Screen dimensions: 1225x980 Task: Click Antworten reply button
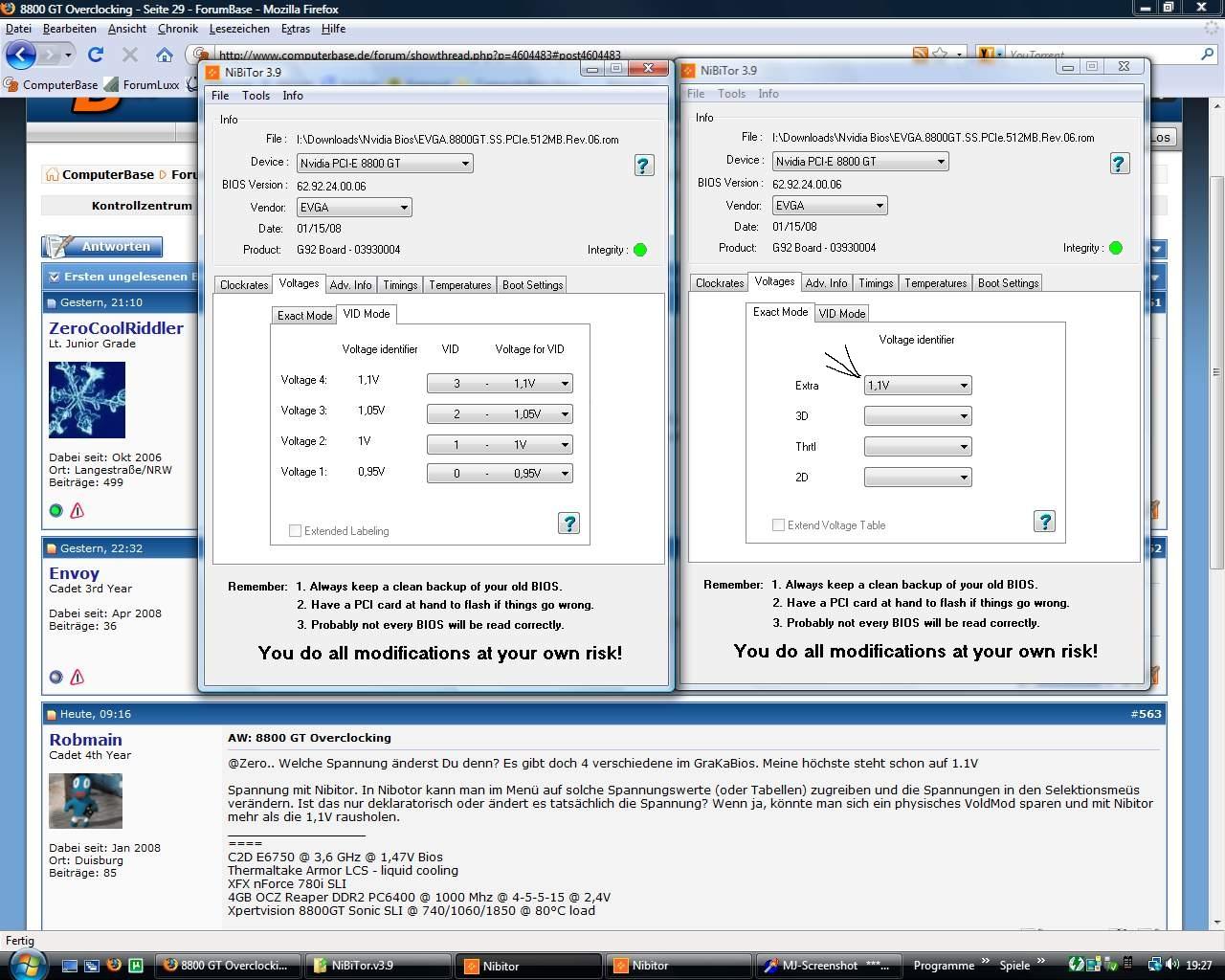coord(102,247)
